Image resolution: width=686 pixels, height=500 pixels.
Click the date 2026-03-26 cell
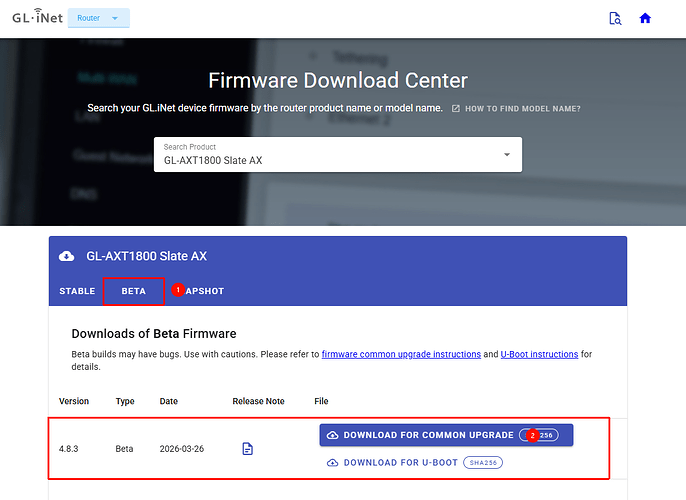[182, 449]
